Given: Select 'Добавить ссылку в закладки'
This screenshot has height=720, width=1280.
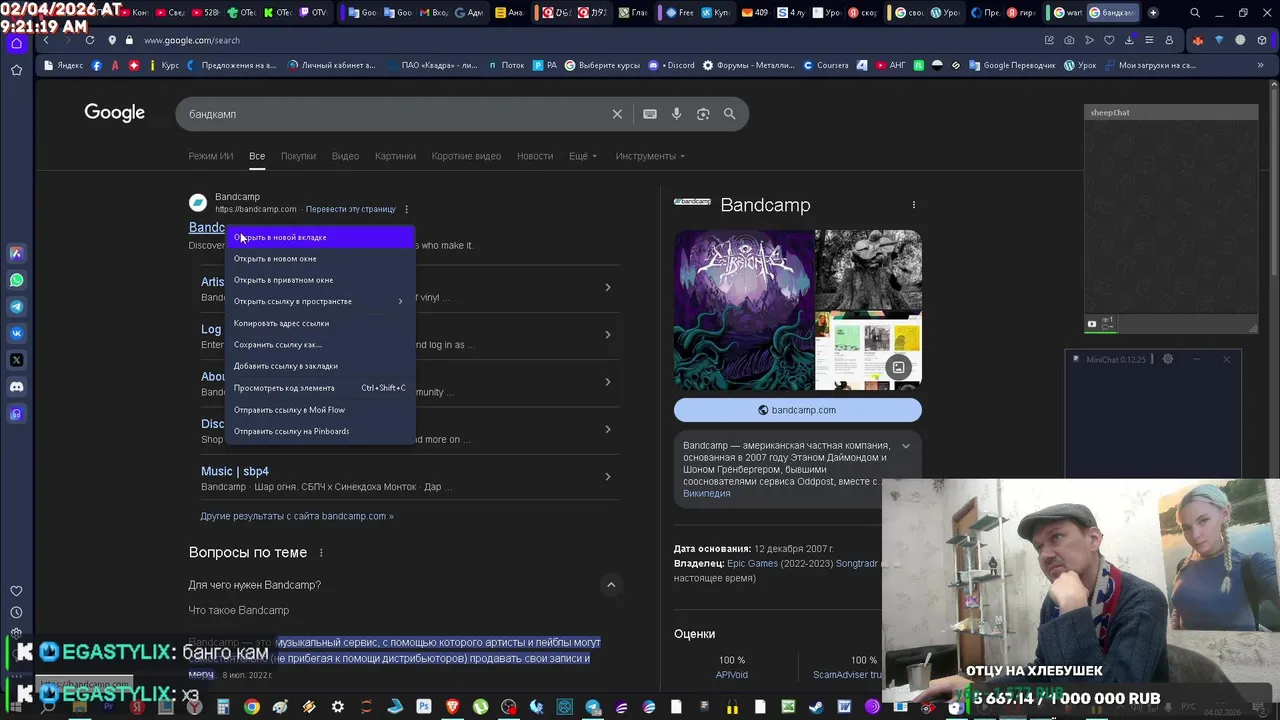Looking at the screenshot, I should coord(320,366).
